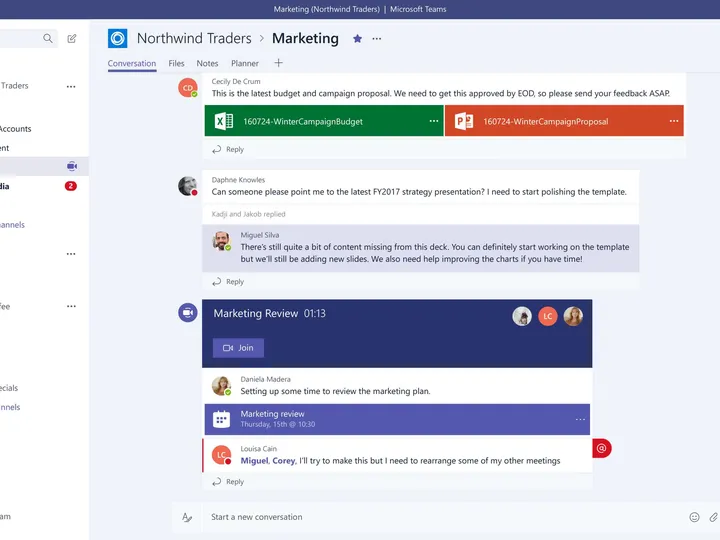The image size is (720, 540).
Task: Click Miguel Silva's profile picture
Action: [221, 241]
